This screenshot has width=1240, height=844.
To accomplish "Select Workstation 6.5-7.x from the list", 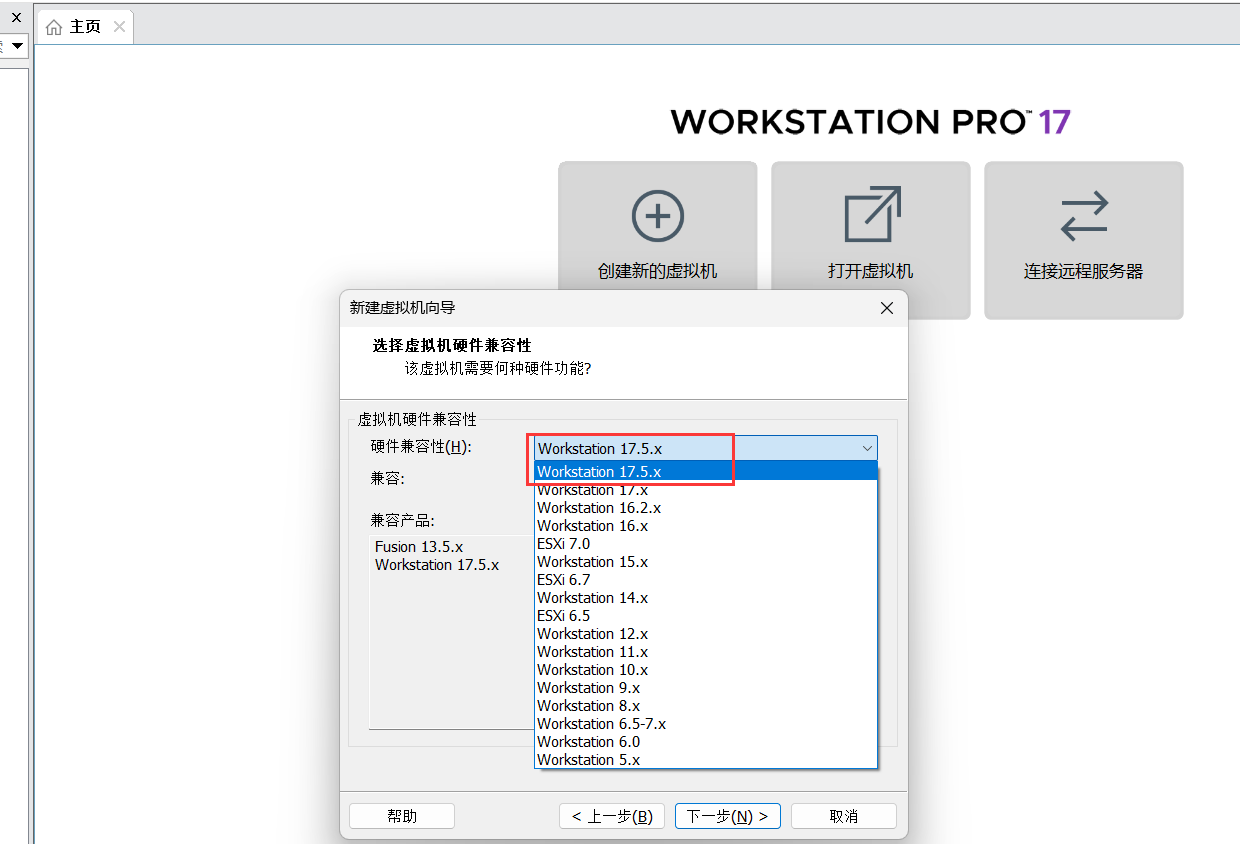I will tap(706, 724).
